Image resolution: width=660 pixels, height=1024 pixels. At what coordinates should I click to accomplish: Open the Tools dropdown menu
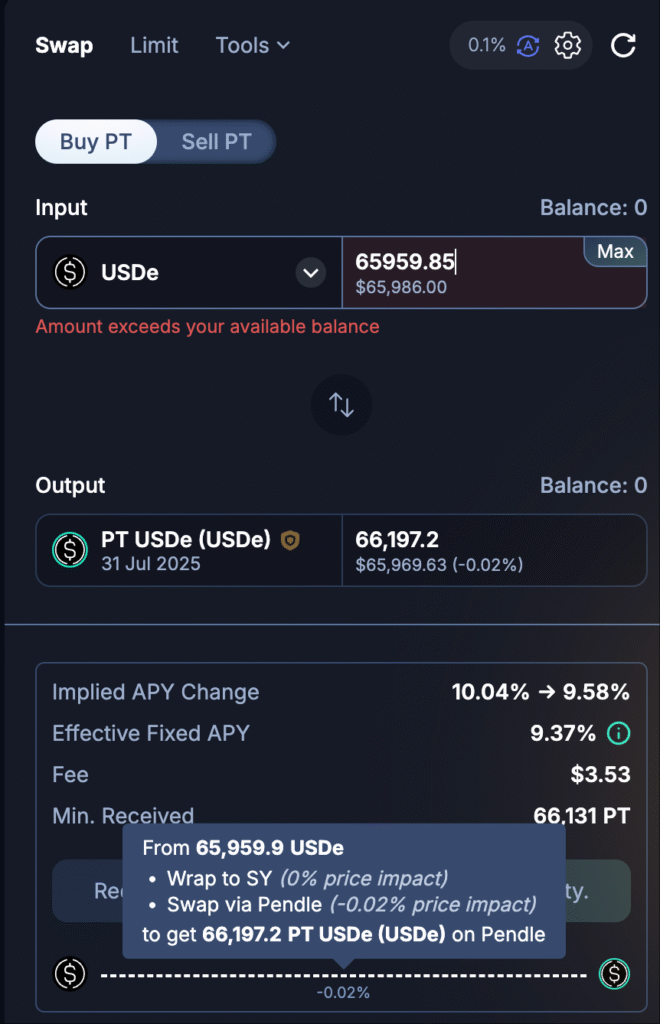pos(253,46)
